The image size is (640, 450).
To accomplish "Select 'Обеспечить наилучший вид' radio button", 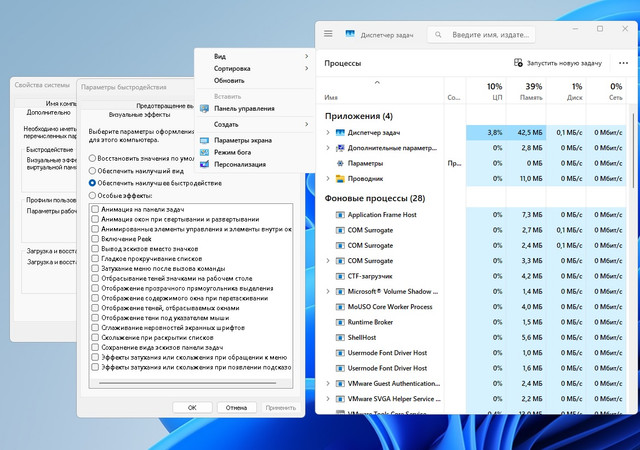I will pyautogui.click(x=92, y=171).
